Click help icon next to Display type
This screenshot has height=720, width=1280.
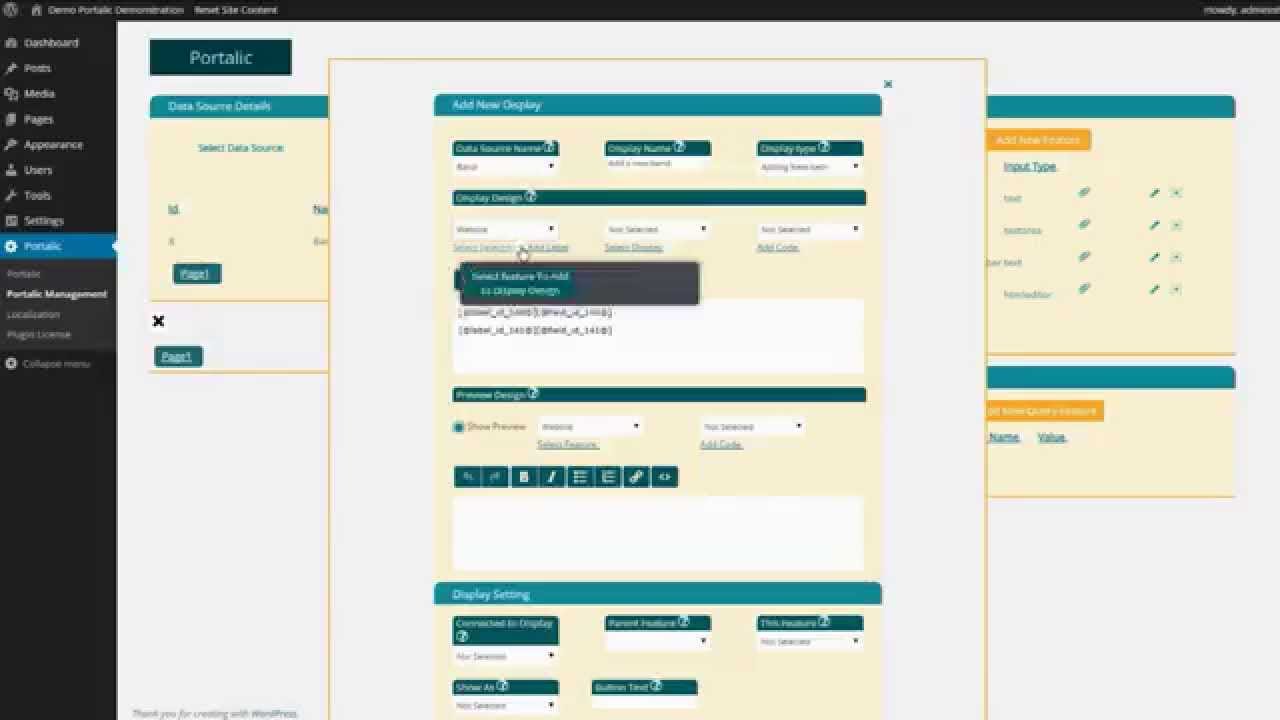point(824,147)
